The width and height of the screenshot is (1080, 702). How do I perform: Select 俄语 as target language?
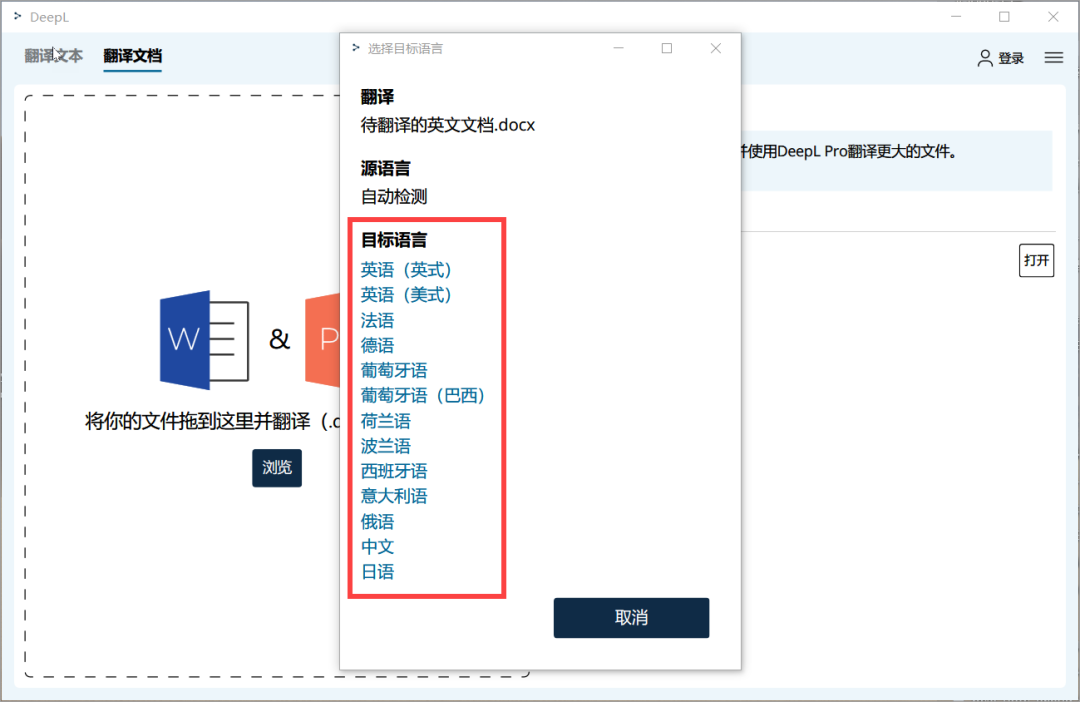click(x=377, y=522)
